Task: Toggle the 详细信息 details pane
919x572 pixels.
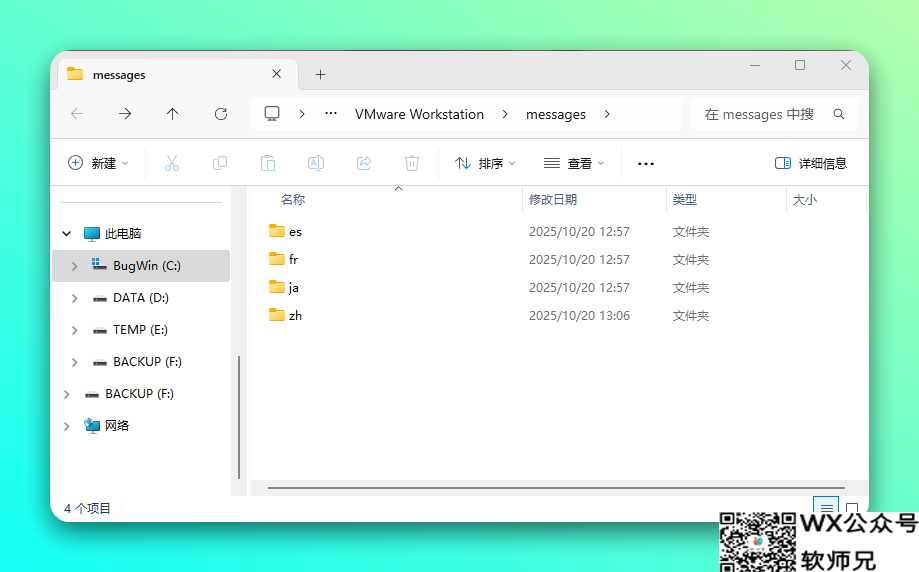Action: [x=811, y=163]
